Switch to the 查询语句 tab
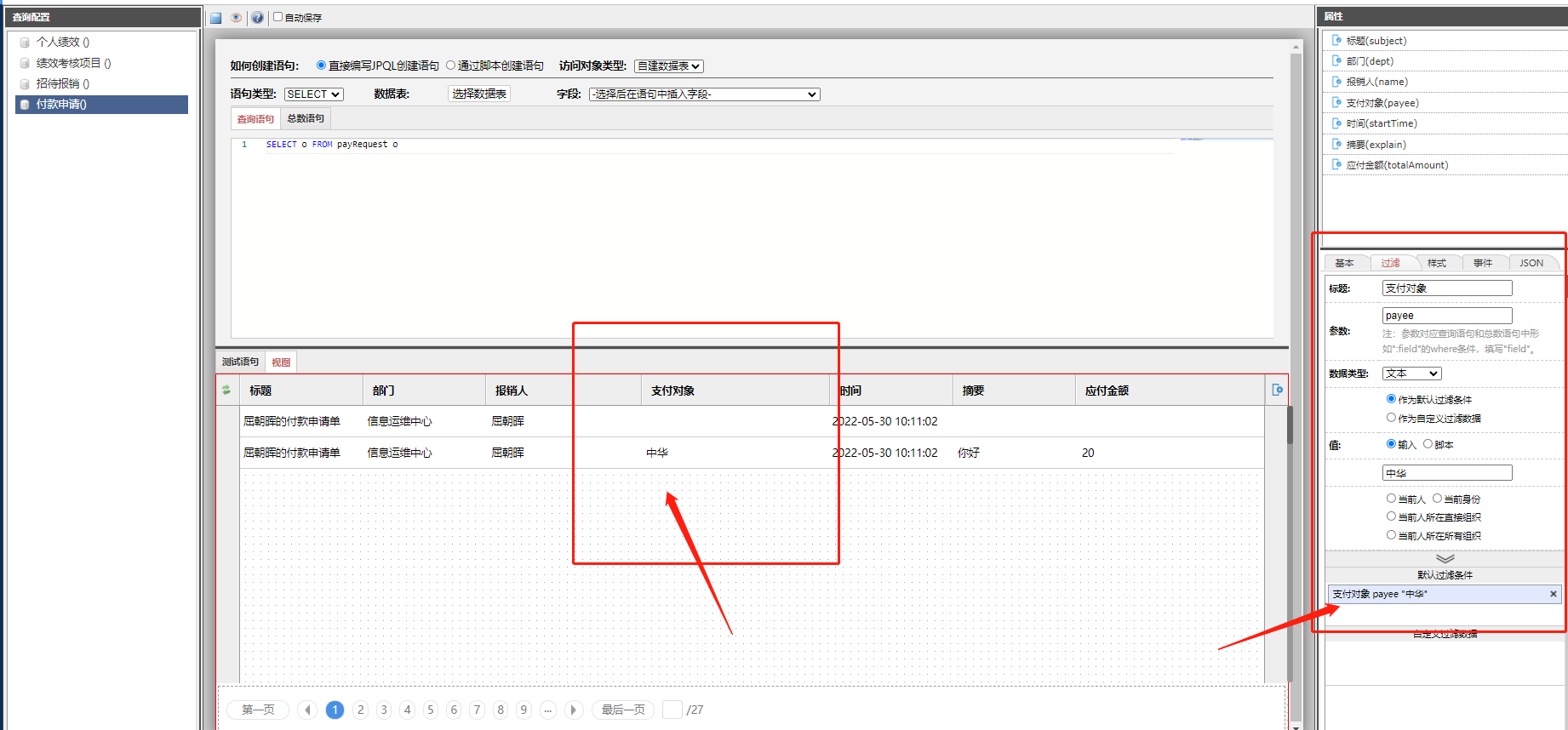1568x730 pixels. (255, 119)
